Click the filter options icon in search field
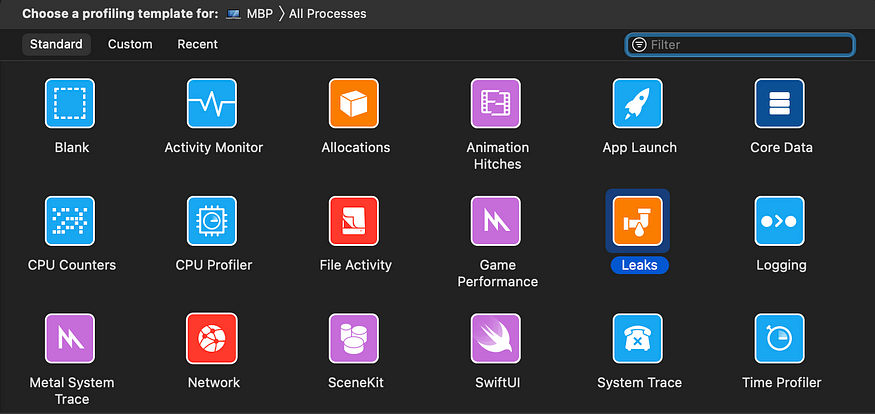This screenshot has width=875, height=414. coord(639,45)
